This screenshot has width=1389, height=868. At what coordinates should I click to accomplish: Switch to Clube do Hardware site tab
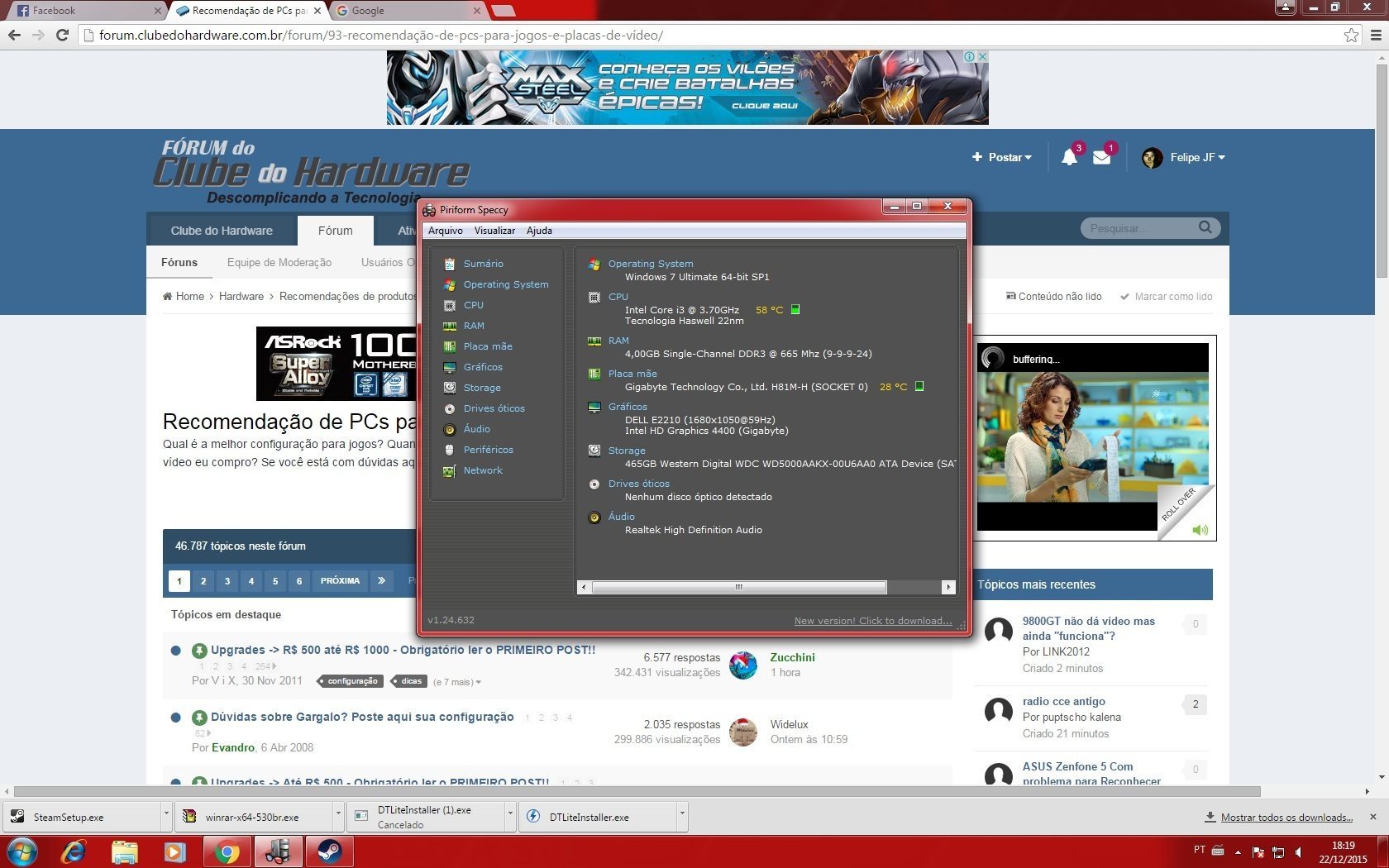tap(222, 231)
